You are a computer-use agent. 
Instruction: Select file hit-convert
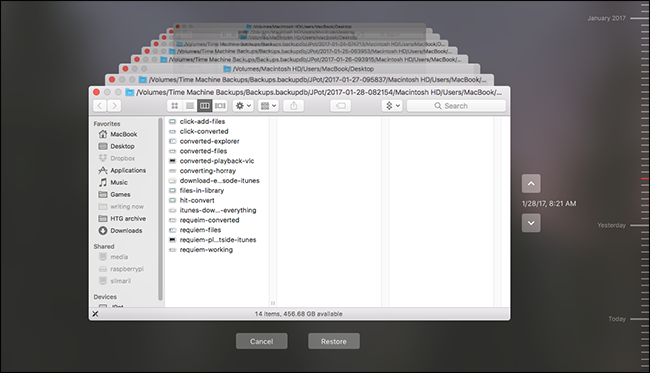[x=197, y=201]
